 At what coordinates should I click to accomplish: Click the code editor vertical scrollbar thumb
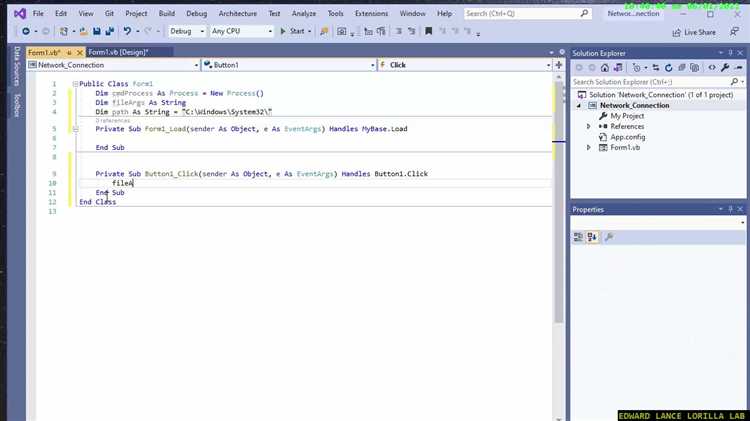click(x=559, y=201)
